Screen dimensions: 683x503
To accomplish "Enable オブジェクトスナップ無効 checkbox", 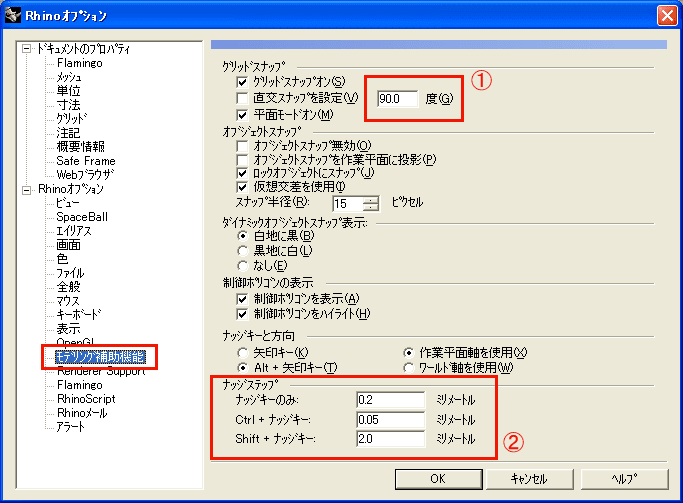I will 241,146.
